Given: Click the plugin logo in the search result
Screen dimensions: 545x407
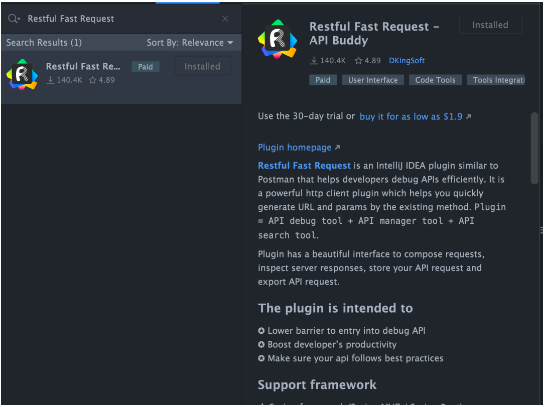Looking at the screenshot, I should tap(22, 75).
